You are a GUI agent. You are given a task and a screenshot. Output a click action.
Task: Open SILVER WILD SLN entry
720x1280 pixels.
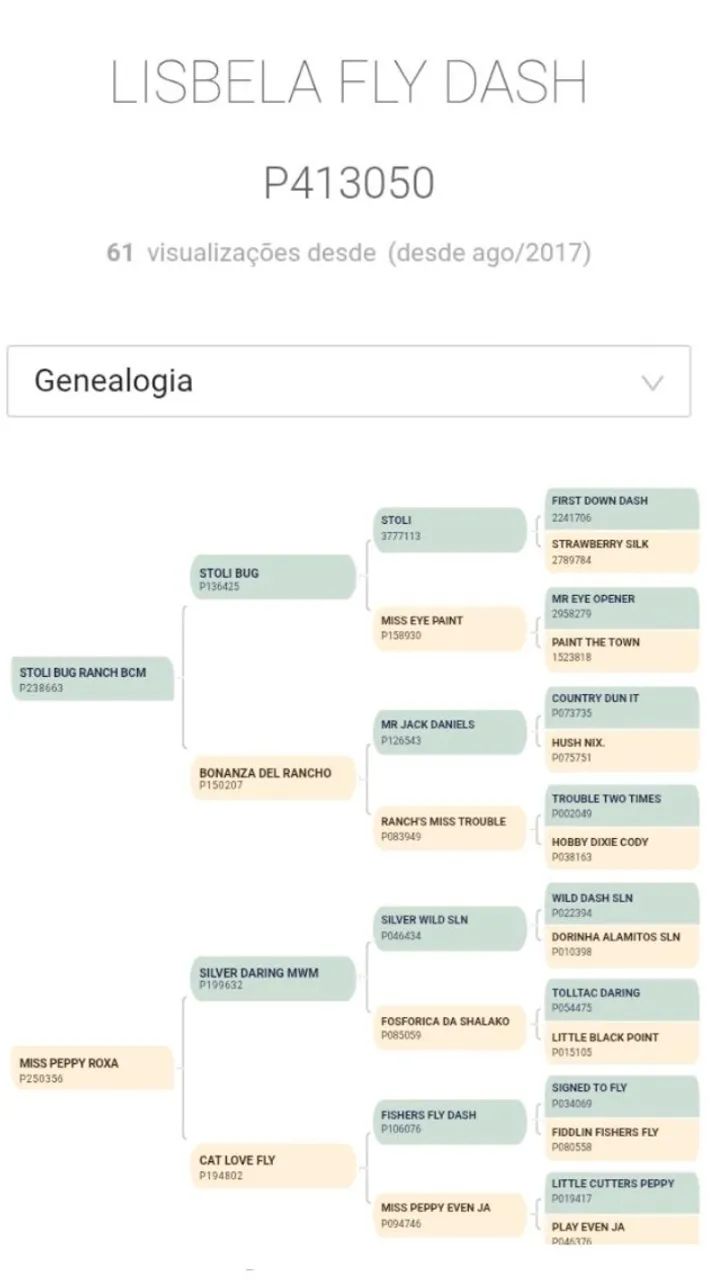coord(449,928)
